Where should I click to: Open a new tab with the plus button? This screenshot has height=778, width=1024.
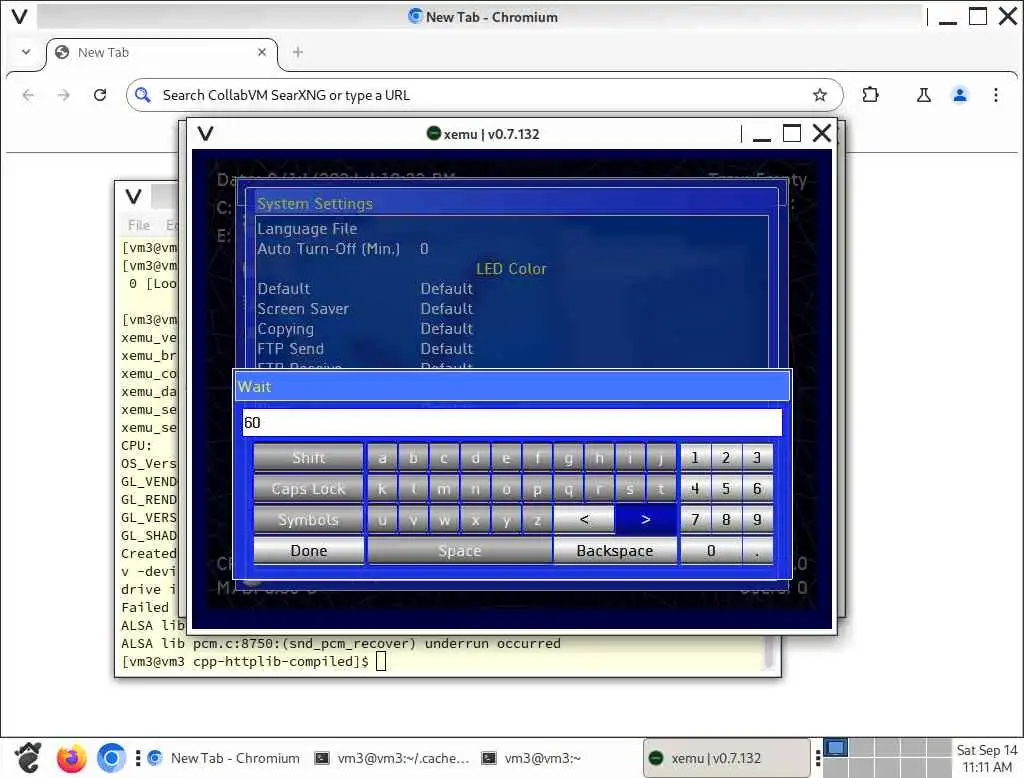(298, 52)
